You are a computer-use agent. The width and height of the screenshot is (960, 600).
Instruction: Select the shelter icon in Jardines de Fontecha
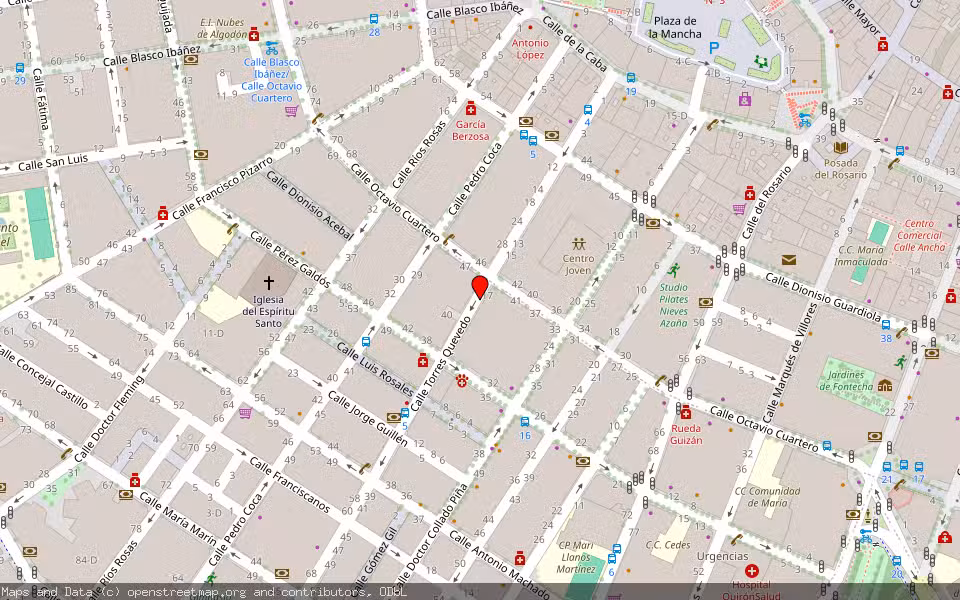point(885,386)
